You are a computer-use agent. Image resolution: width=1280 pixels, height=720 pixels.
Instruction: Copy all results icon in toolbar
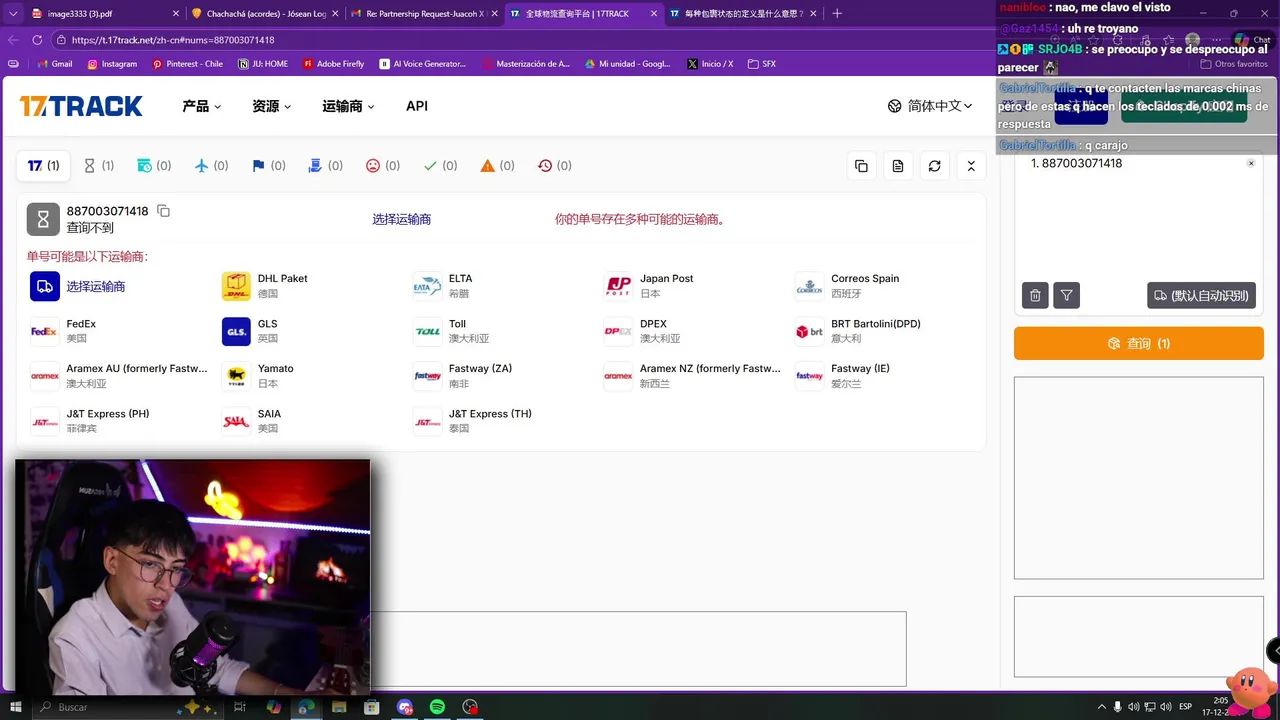point(861,166)
